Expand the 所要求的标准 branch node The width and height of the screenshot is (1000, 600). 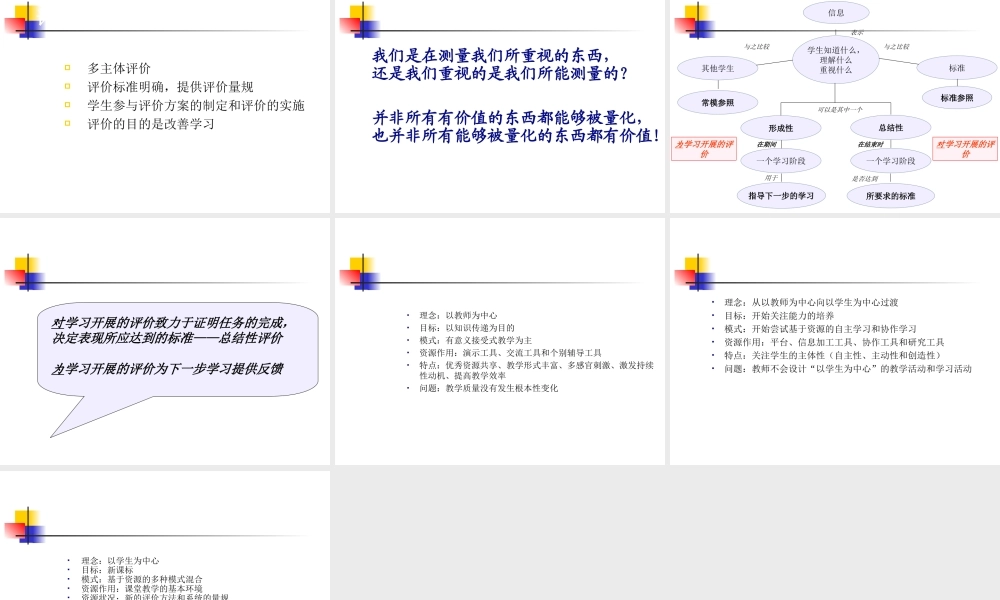pyautogui.click(x=894, y=196)
